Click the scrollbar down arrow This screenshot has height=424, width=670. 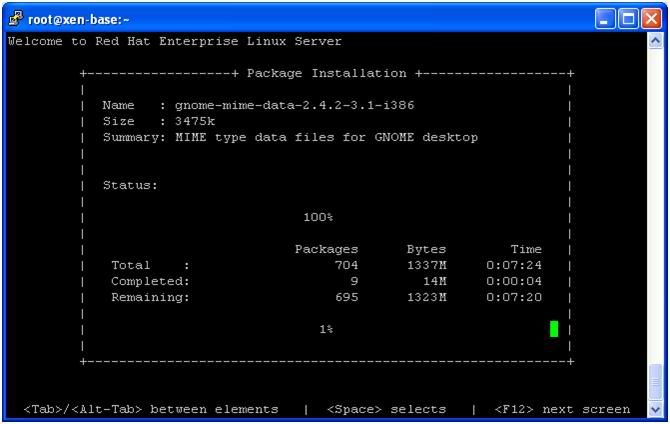point(655,409)
